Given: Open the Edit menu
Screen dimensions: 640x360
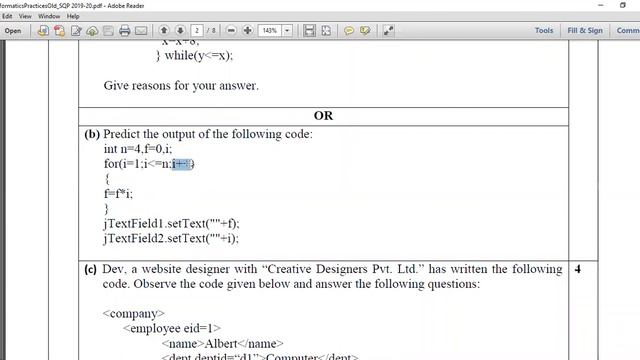Looking at the screenshot, I should 7,16.
